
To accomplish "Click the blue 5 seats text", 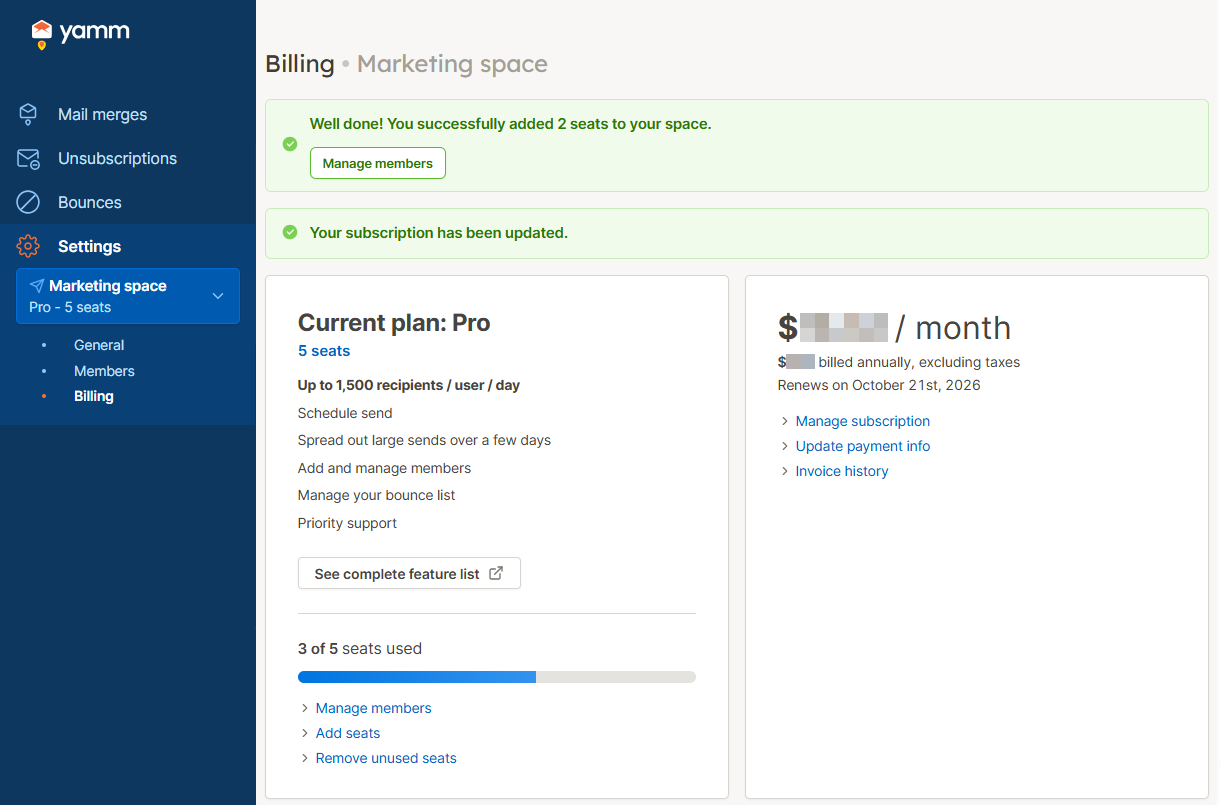I will coord(324,351).
